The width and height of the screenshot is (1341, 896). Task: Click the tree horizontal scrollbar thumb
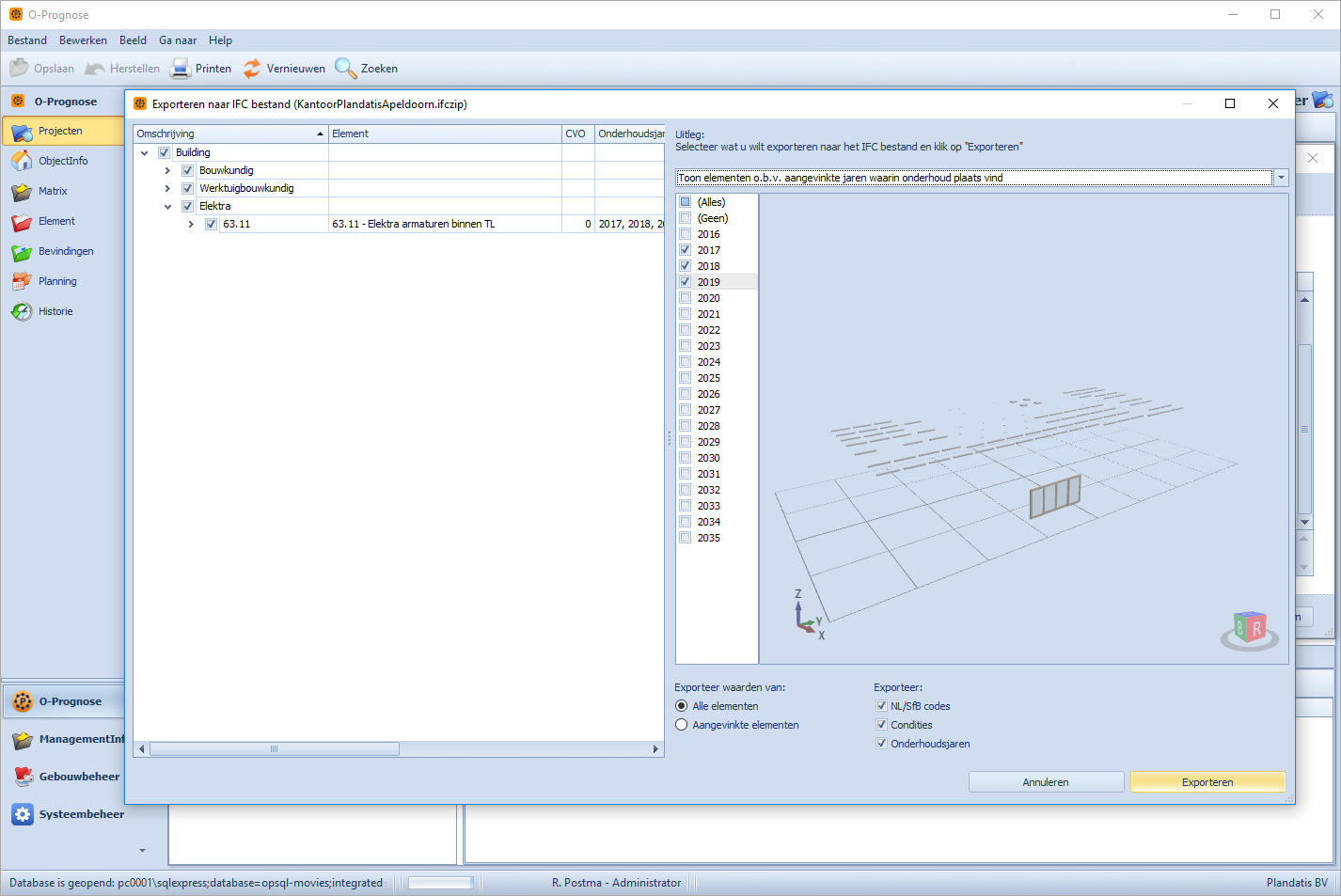pos(274,749)
